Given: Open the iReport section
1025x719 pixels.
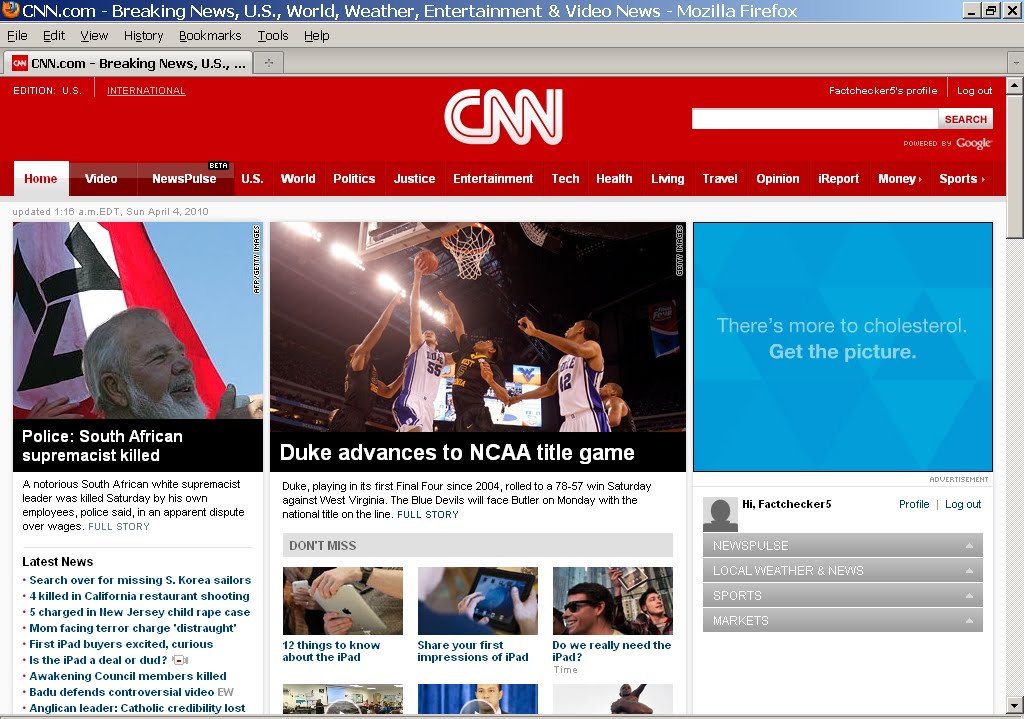Looking at the screenshot, I should [x=839, y=178].
